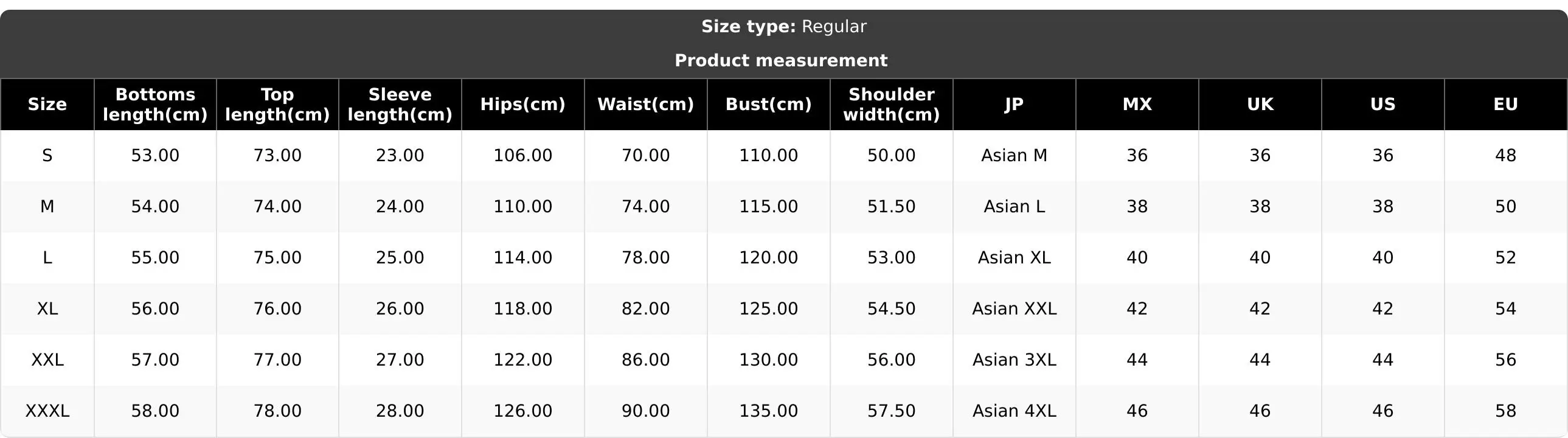1568x438 pixels.
Task: Select the Shoulder width(cm) header
Action: pyautogui.click(x=892, y=104)
